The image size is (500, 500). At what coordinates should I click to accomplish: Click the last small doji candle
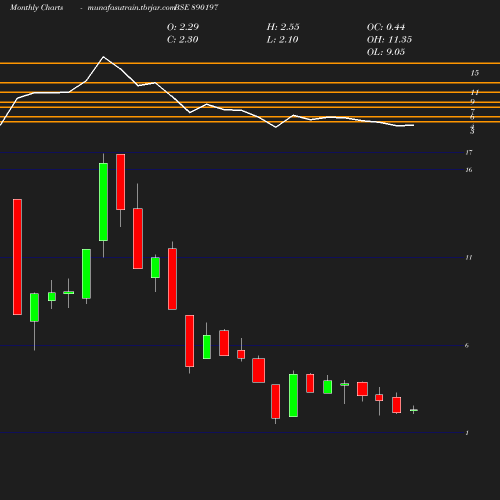(414, 410)
